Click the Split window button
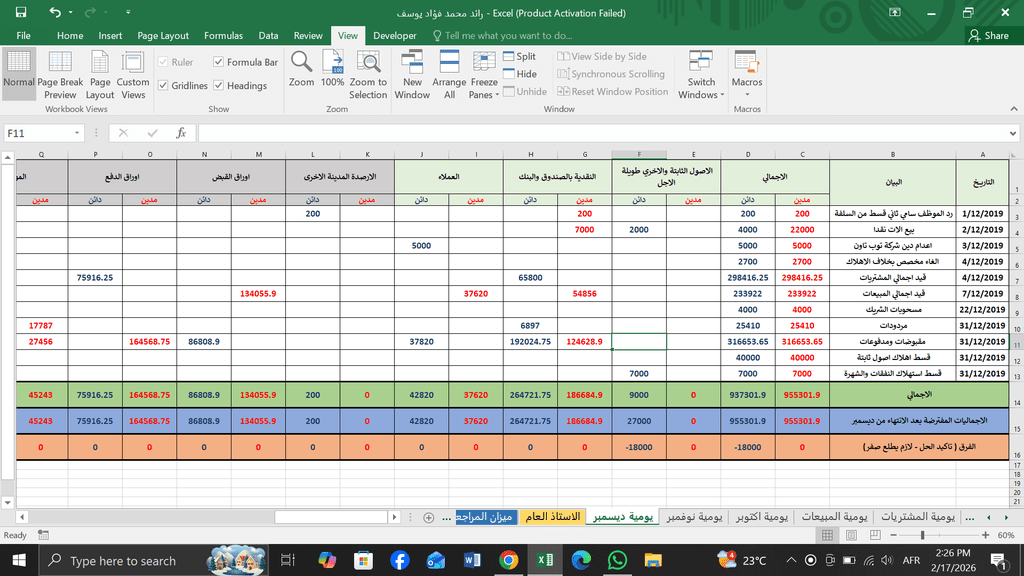This screenshot has width=1024, height=576. 519,57
